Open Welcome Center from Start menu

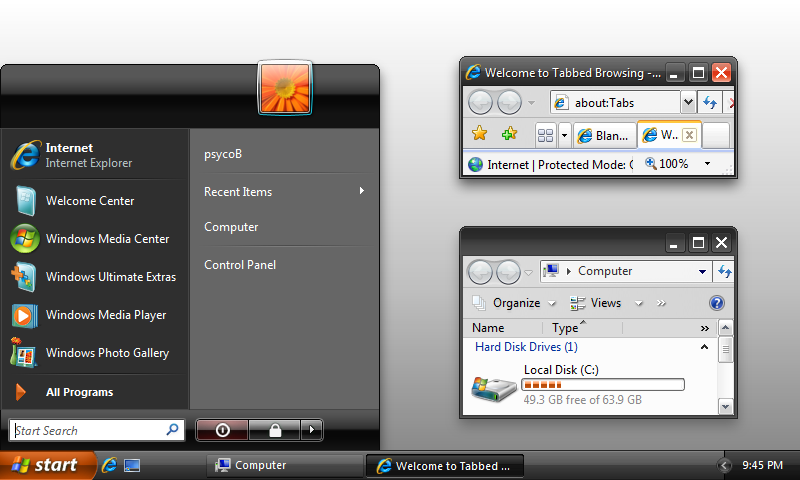coord(95,200)
